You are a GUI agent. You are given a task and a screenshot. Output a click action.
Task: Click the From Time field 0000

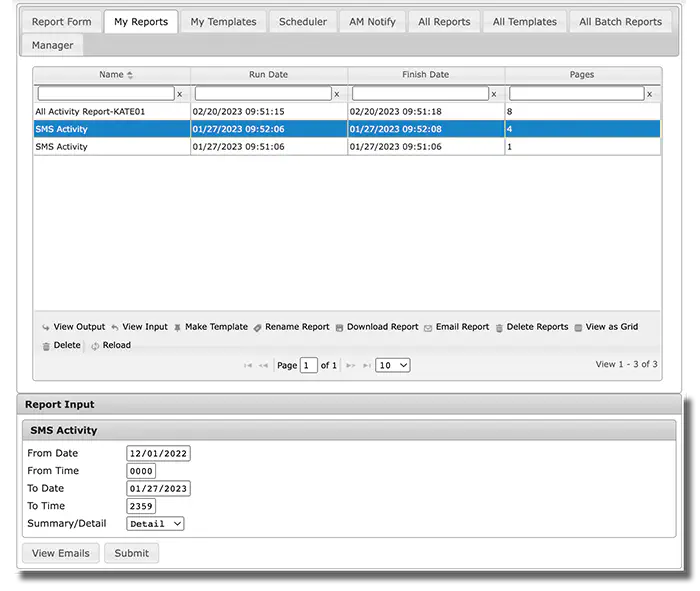coord(141,471)
